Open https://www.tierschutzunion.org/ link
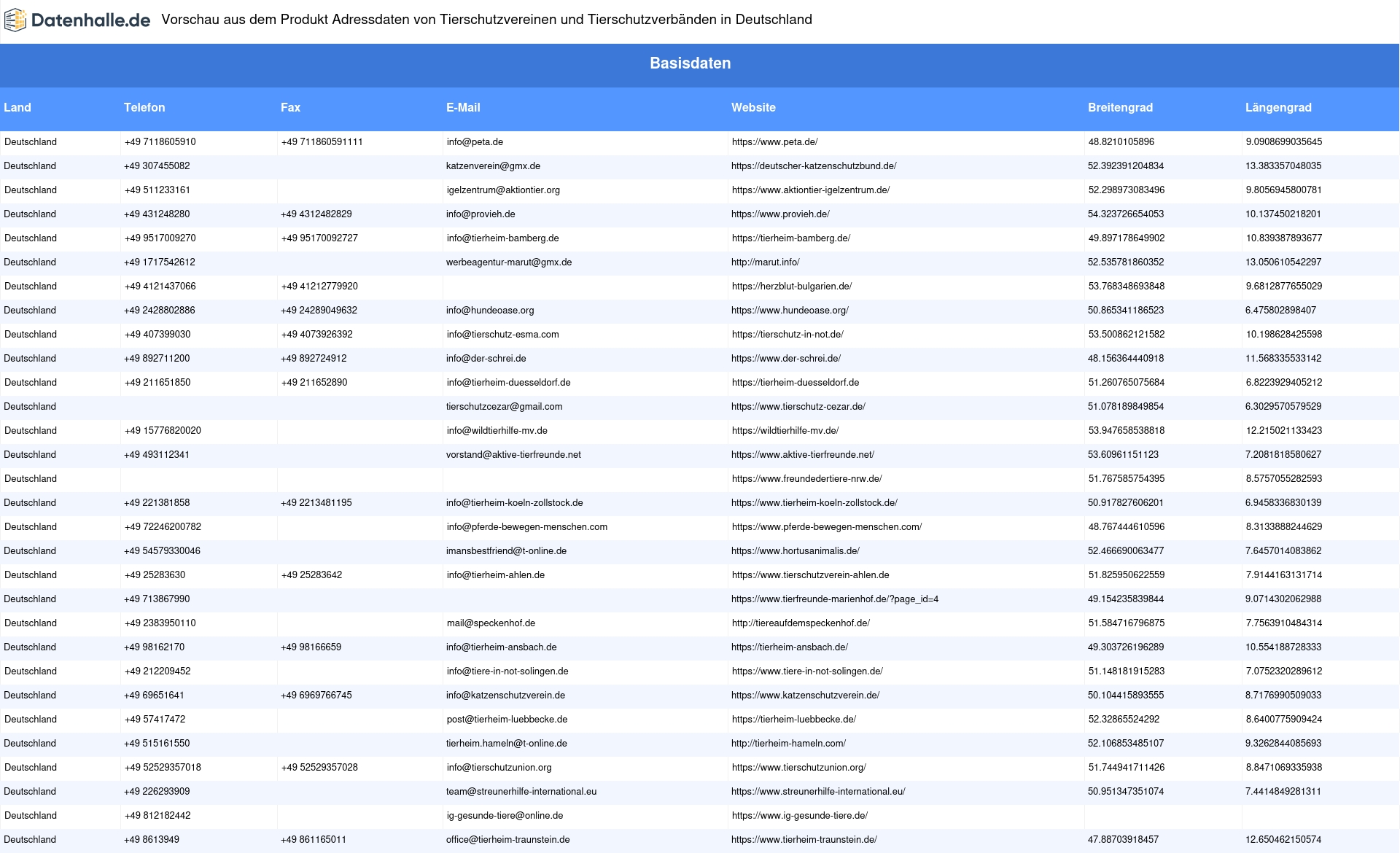The width and height of the screenshot is (1400, 853). [798, 768]
